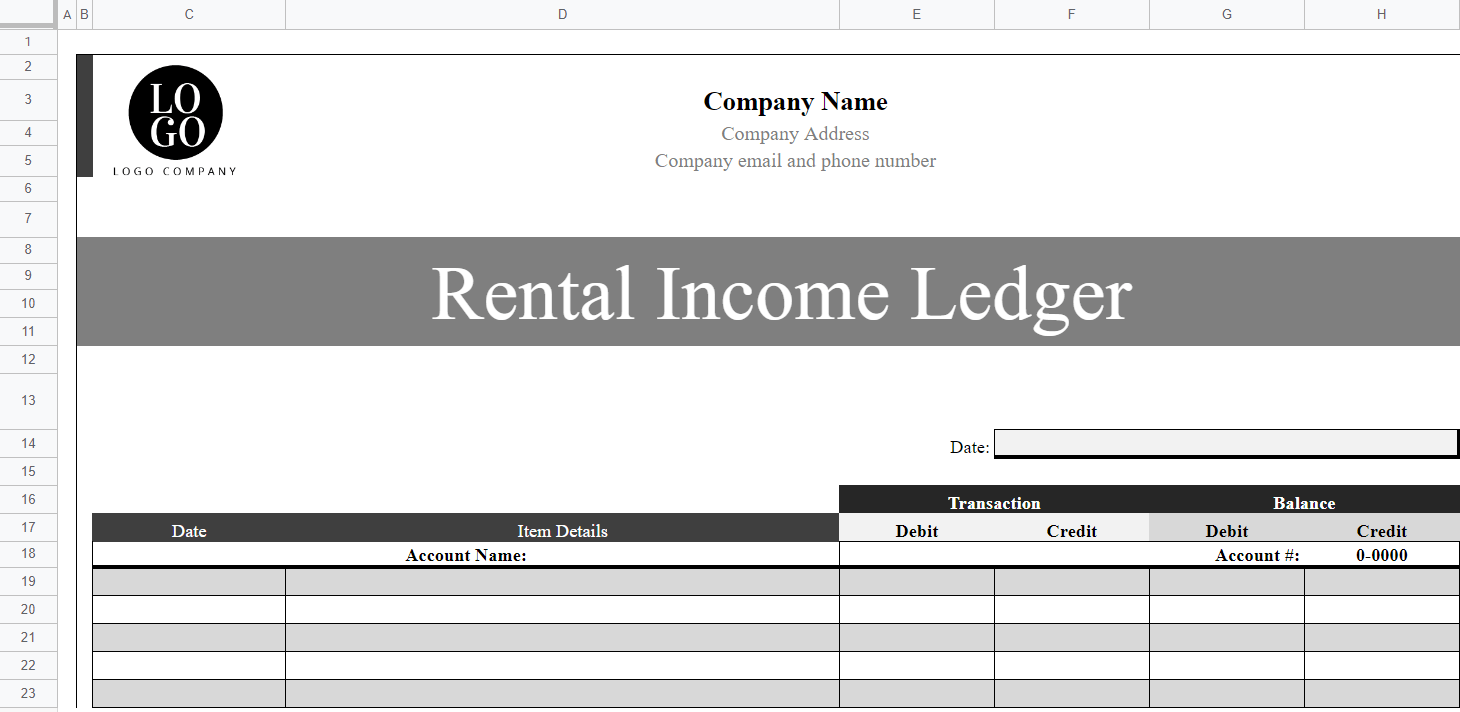
Task: Click Company email and phone number text
Action: pos(795,161)
